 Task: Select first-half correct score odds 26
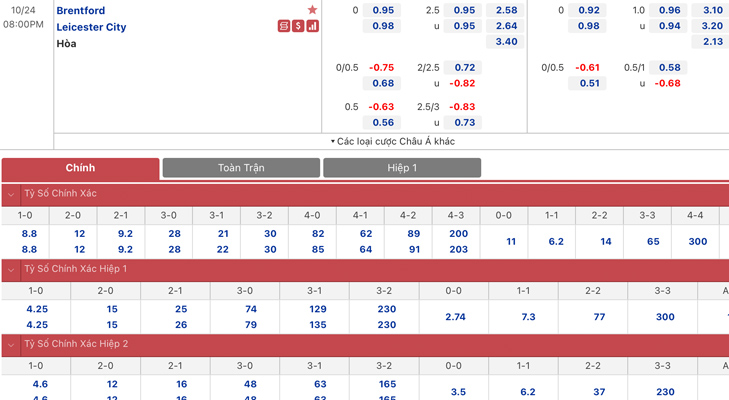181,325
